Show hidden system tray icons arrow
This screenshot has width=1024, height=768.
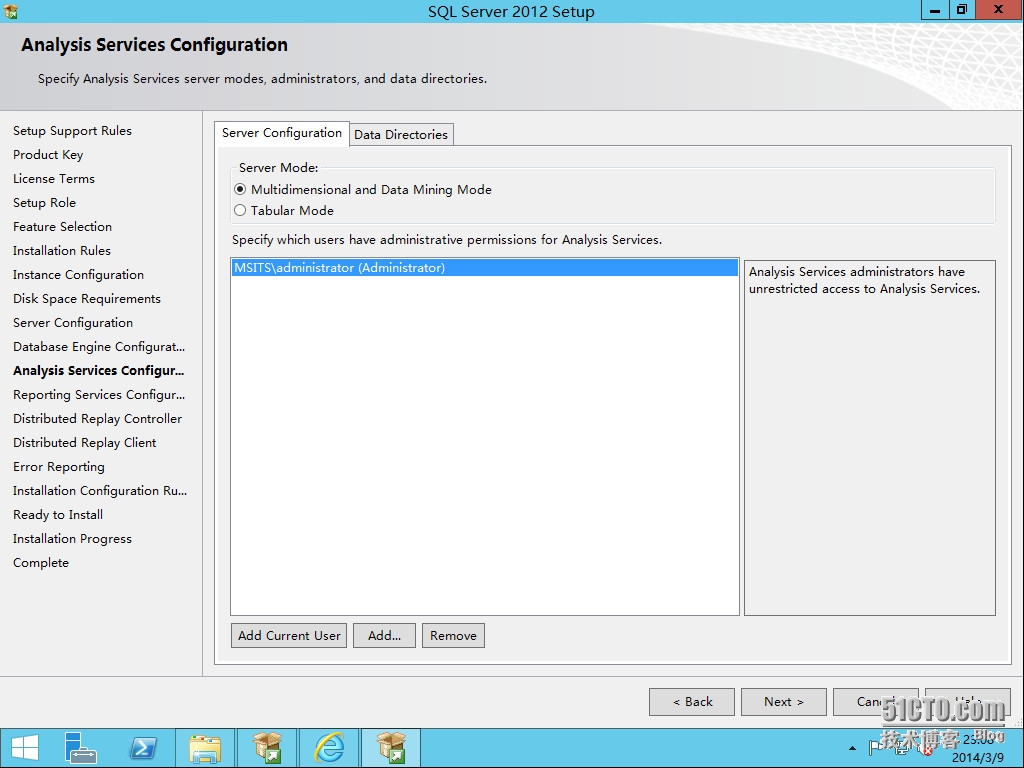(852, 748)
